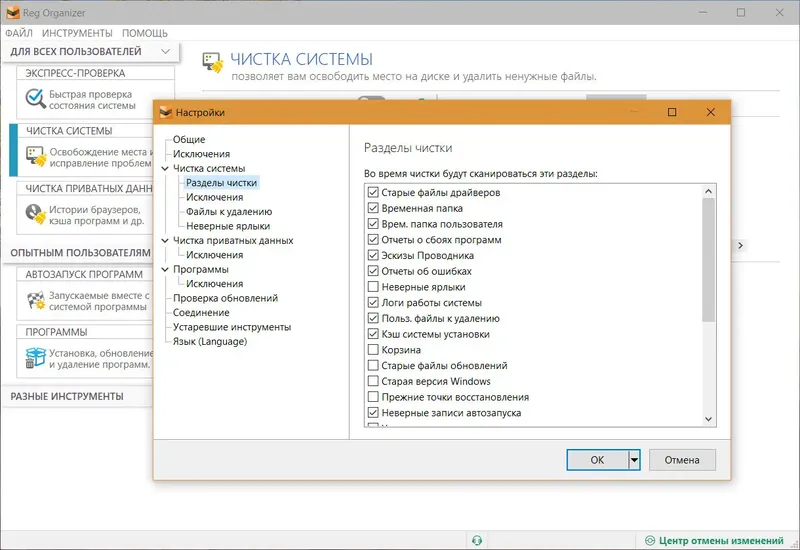This screenshot has width=800, height=550.
Task: Select Общие in settings tree
Action: click(189, 139)
